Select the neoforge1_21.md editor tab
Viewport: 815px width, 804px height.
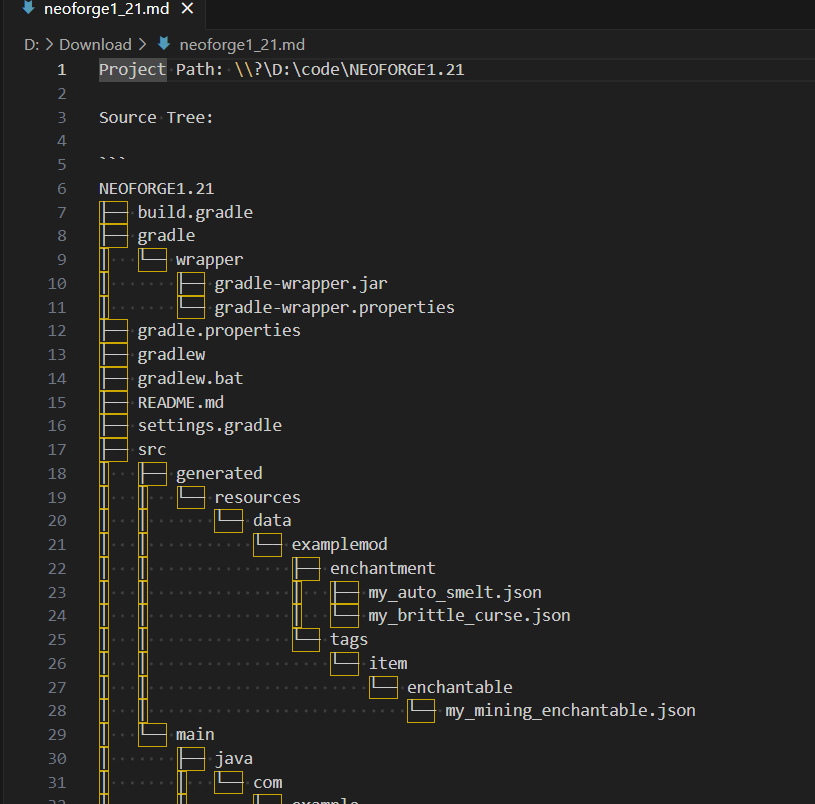click(x=107, y=9)
